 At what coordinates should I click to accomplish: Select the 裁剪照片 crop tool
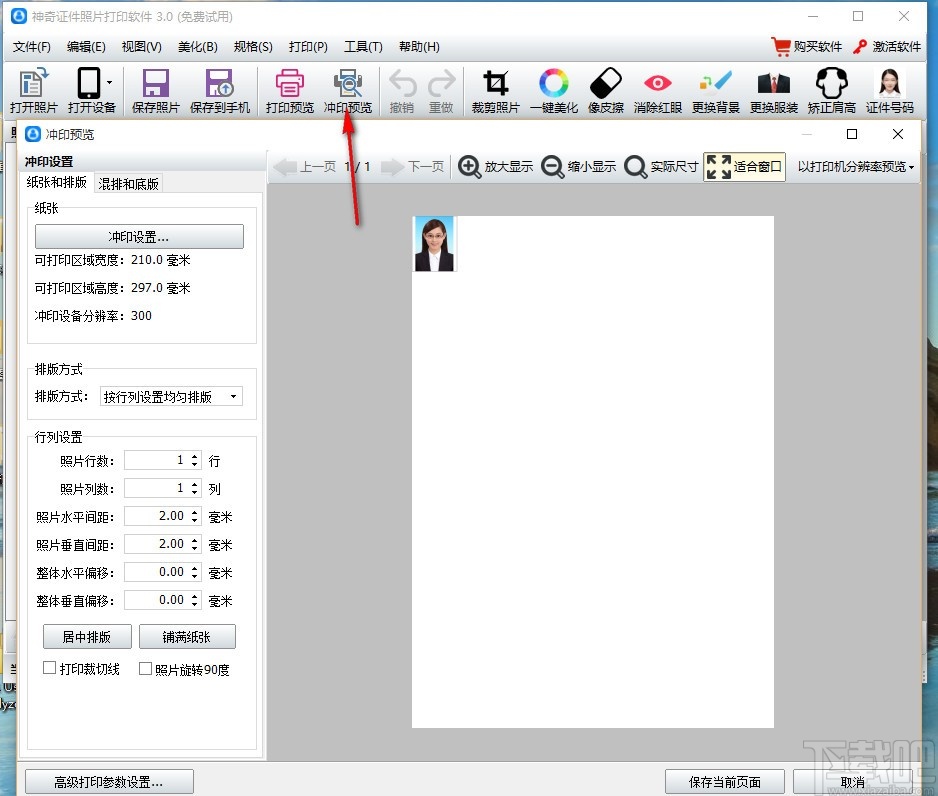click(495, 91)
